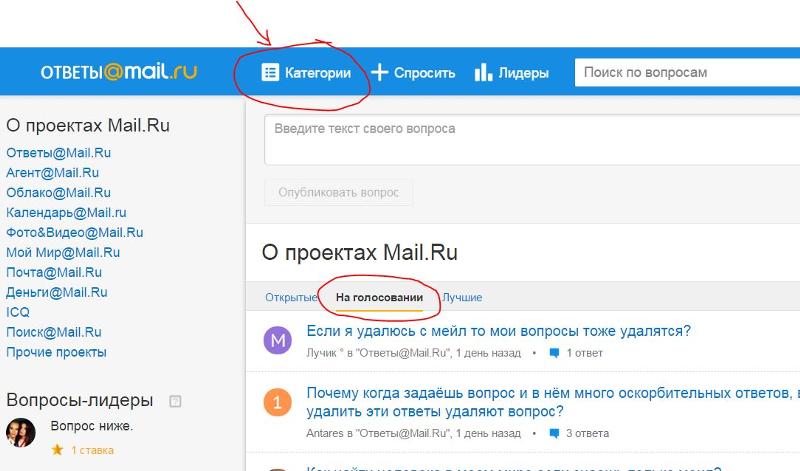Switch to the Открытые tab
The image size is (800, 471).
click(x=291, y=297)
